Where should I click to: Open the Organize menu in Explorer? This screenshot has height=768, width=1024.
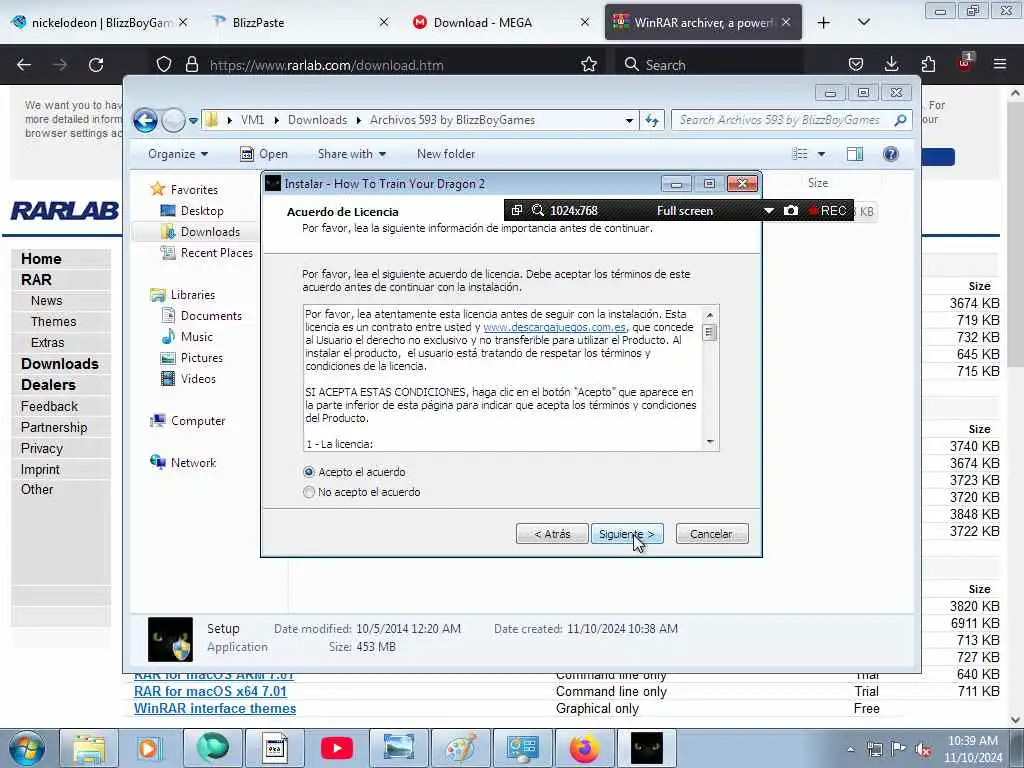click(178, 154)
